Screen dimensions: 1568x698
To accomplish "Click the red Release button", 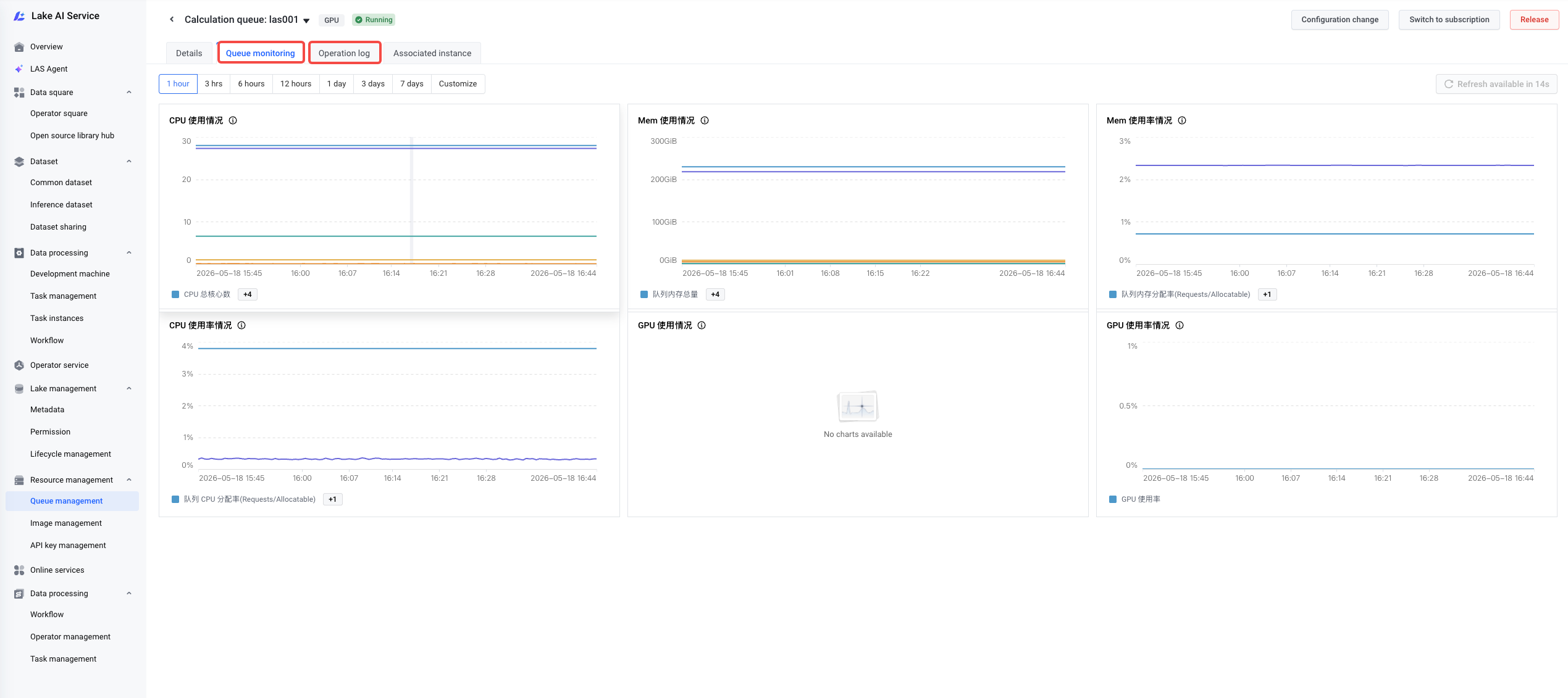I will (x=1534, y=20).
